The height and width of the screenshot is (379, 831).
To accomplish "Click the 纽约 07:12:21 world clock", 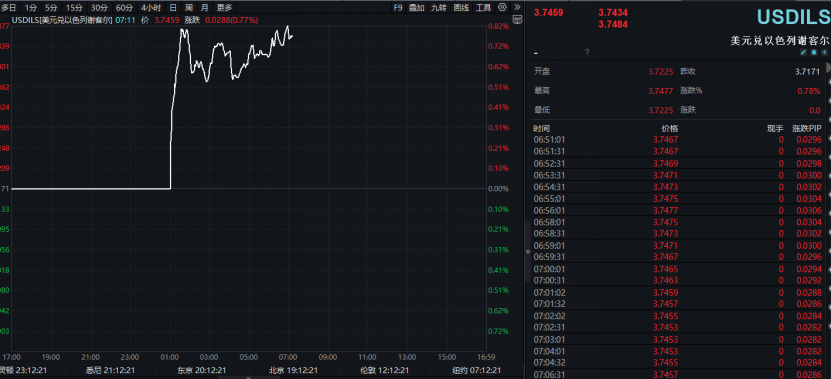I will 476,371.
